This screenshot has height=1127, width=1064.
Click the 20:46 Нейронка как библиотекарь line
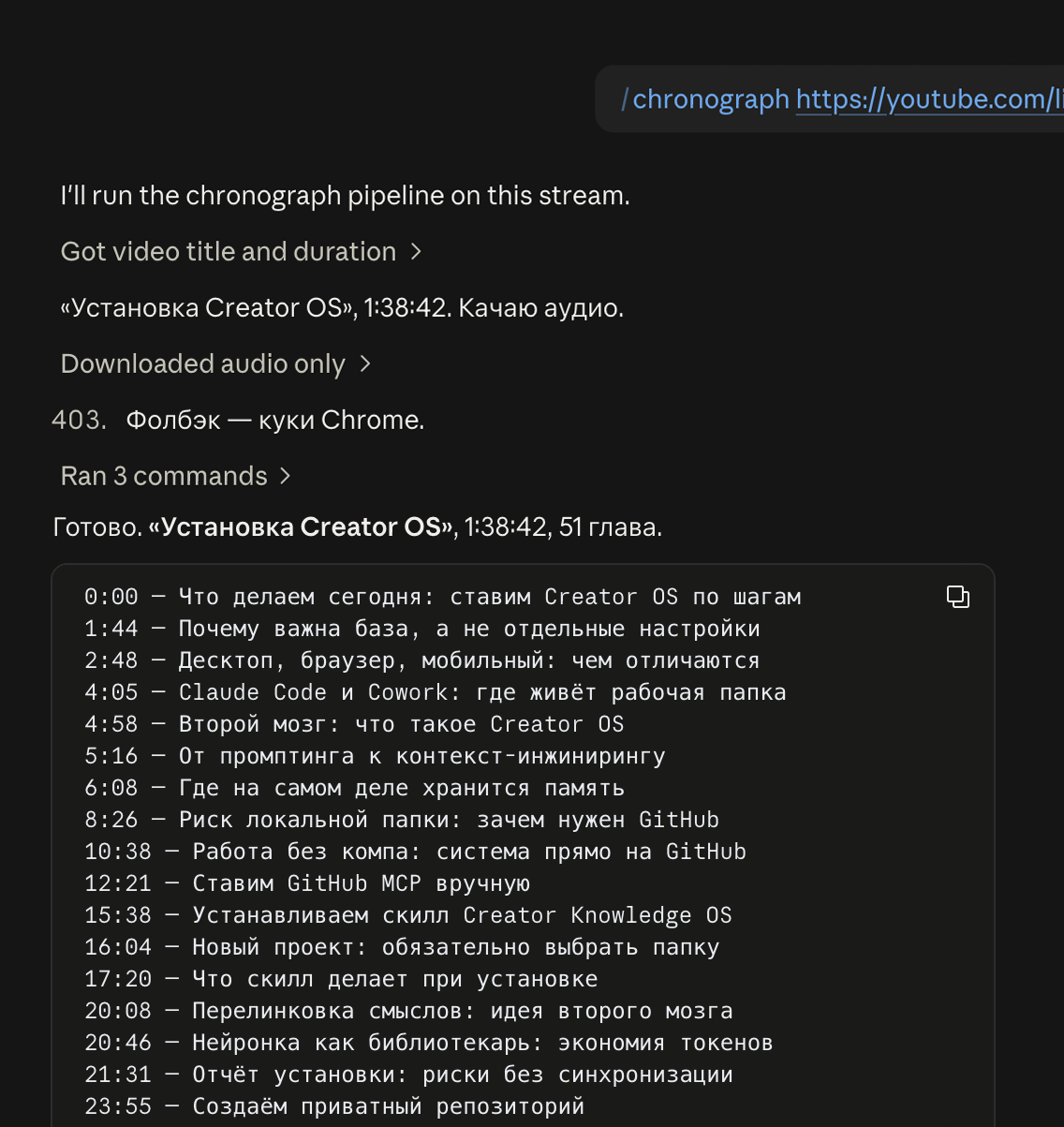tap(429, 1043)
